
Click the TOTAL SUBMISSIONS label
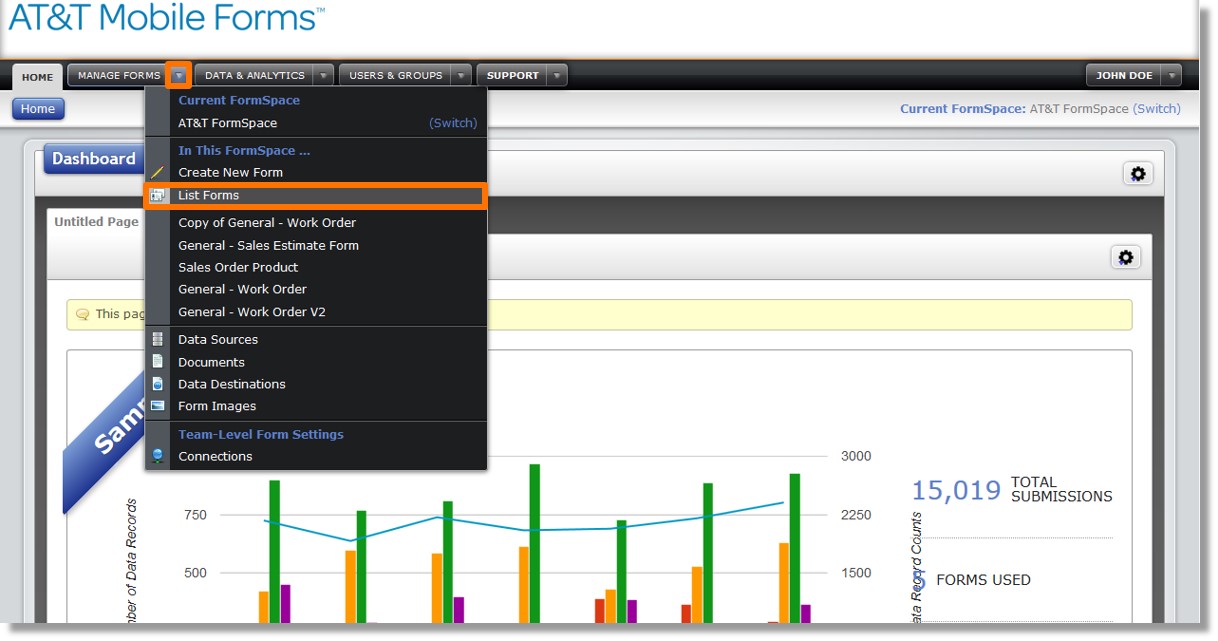1061,489
